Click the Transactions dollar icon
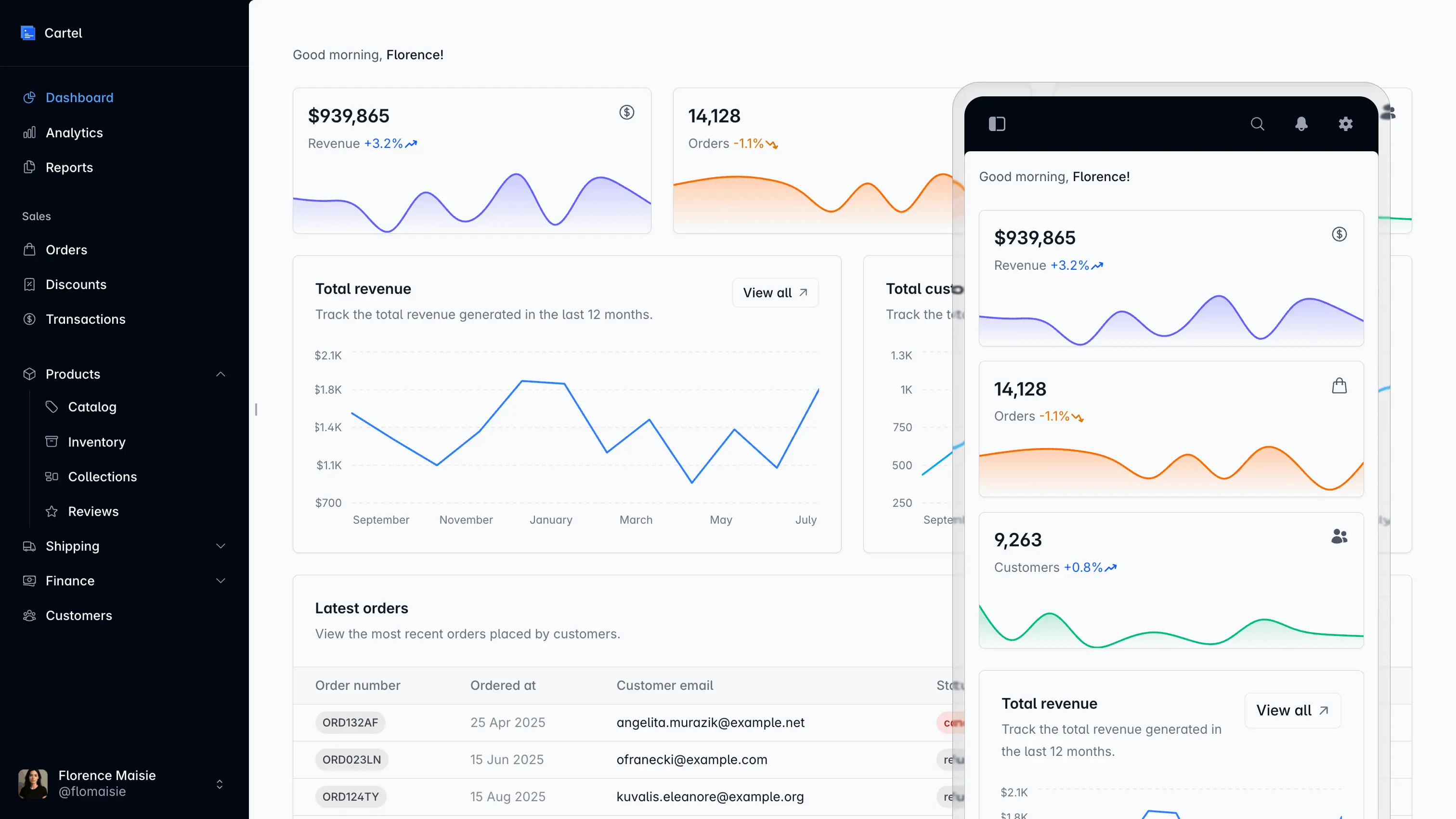This screenshot has width=1456, height=819. [x=29, y=319]
